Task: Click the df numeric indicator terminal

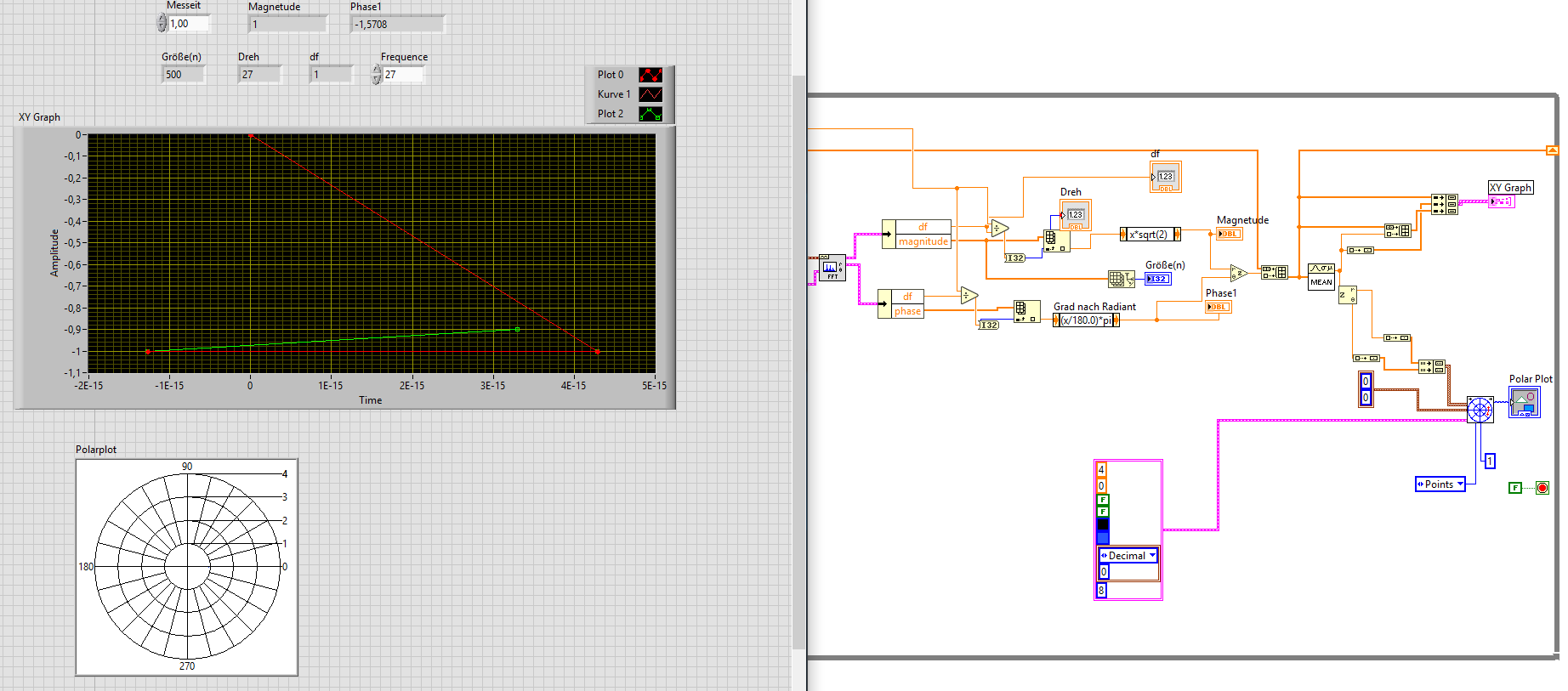Action: coord(1165,178)
